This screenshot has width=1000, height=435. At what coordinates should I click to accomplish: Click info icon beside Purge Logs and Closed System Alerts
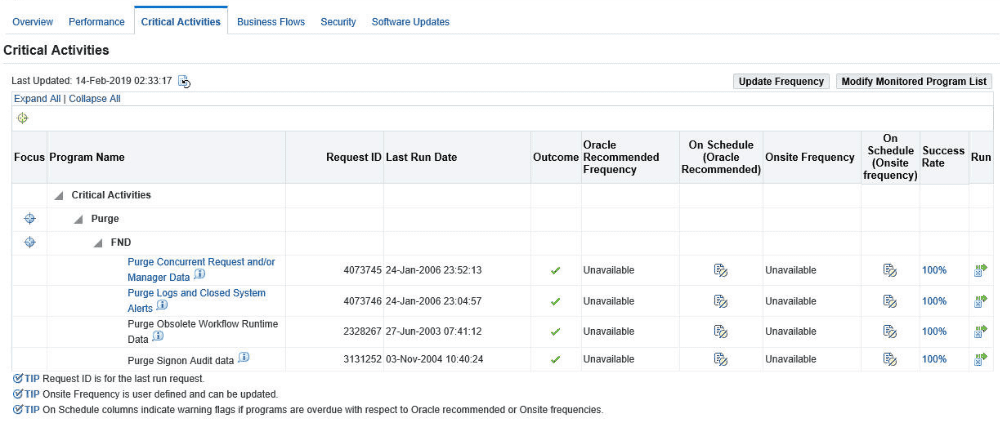click(161, 306)
